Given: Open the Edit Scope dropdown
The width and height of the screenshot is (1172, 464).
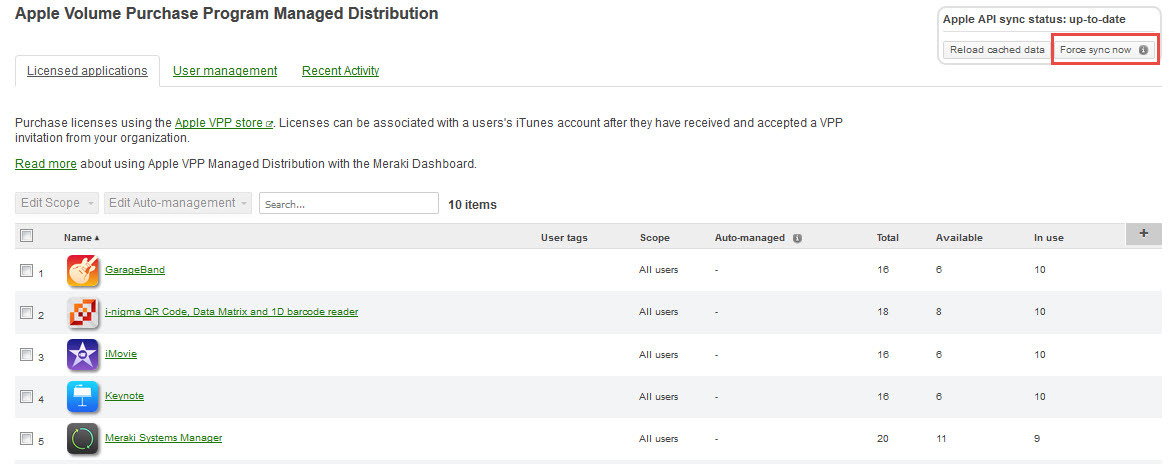Looking at the screenshot, I should pos(57,202).
